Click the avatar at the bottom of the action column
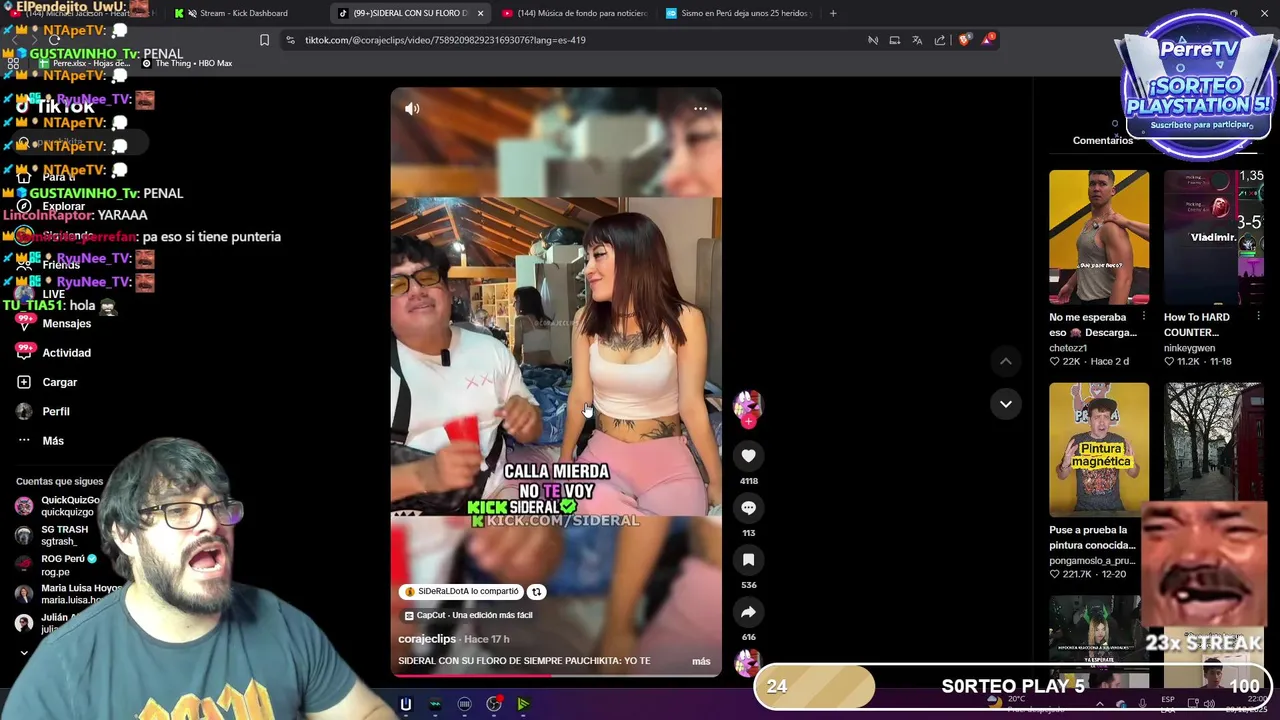Viewport: 1280px width, 720px height. [x=748, y=661]
